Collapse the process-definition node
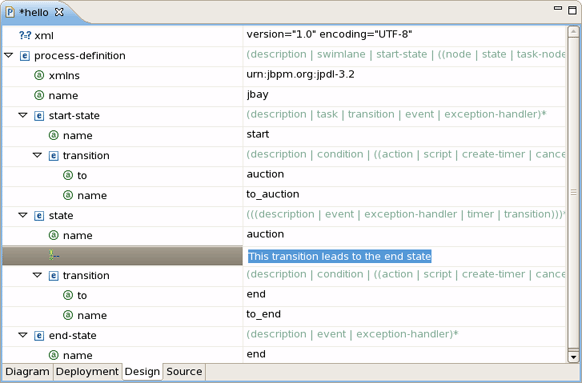Screen dimensions: 582x383 [x=9, y=56]
